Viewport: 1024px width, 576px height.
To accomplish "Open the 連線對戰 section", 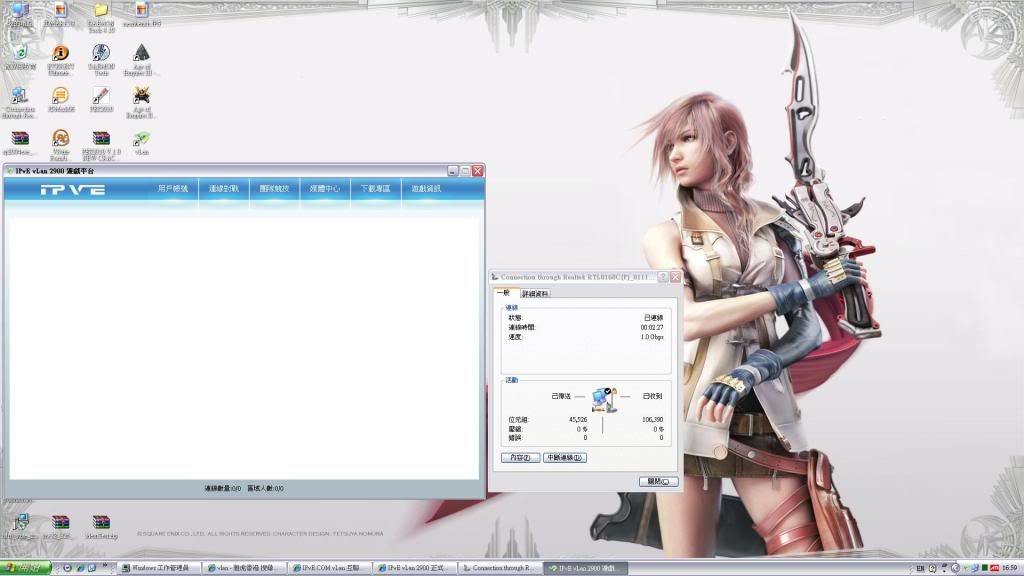I will coord(223,188).
